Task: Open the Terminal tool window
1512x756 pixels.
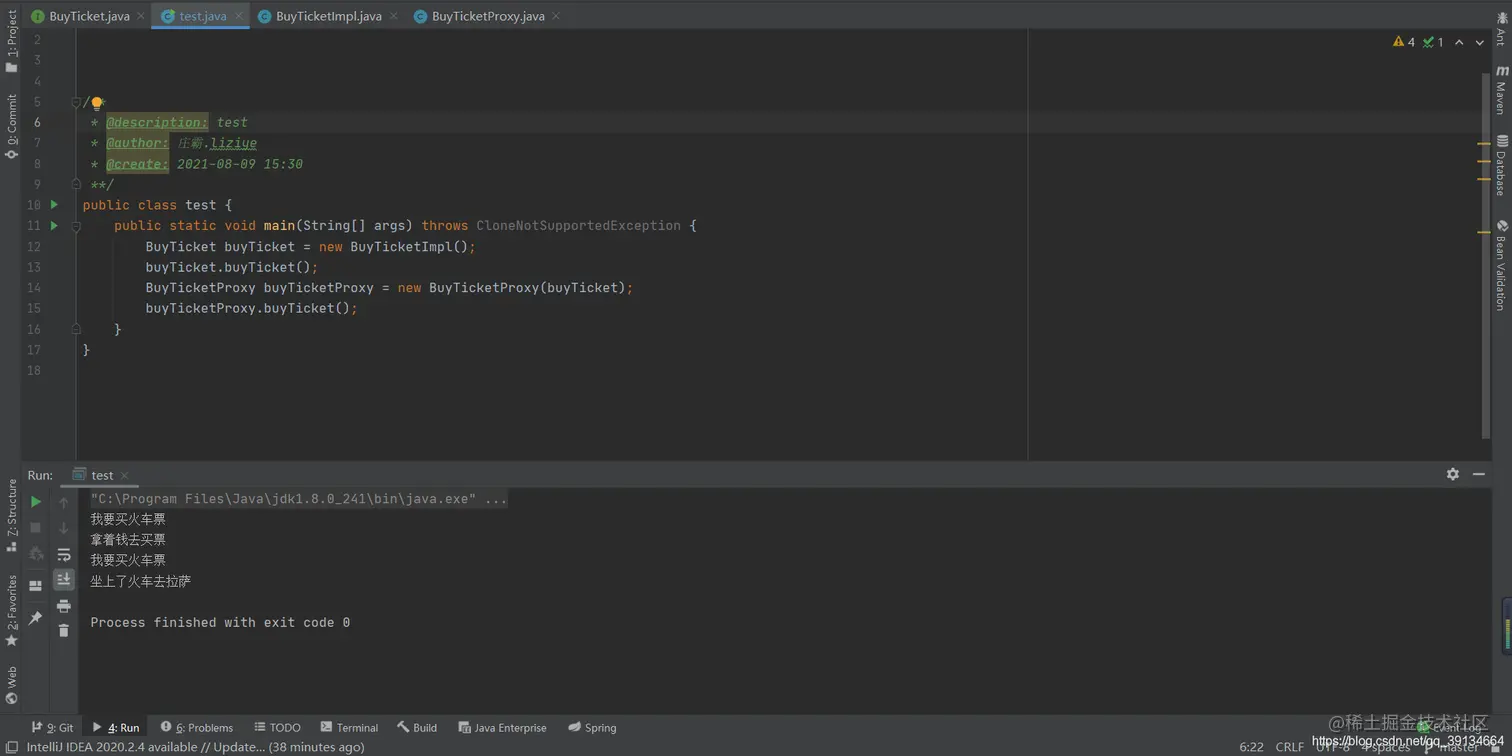Action: tap(349, 727)
